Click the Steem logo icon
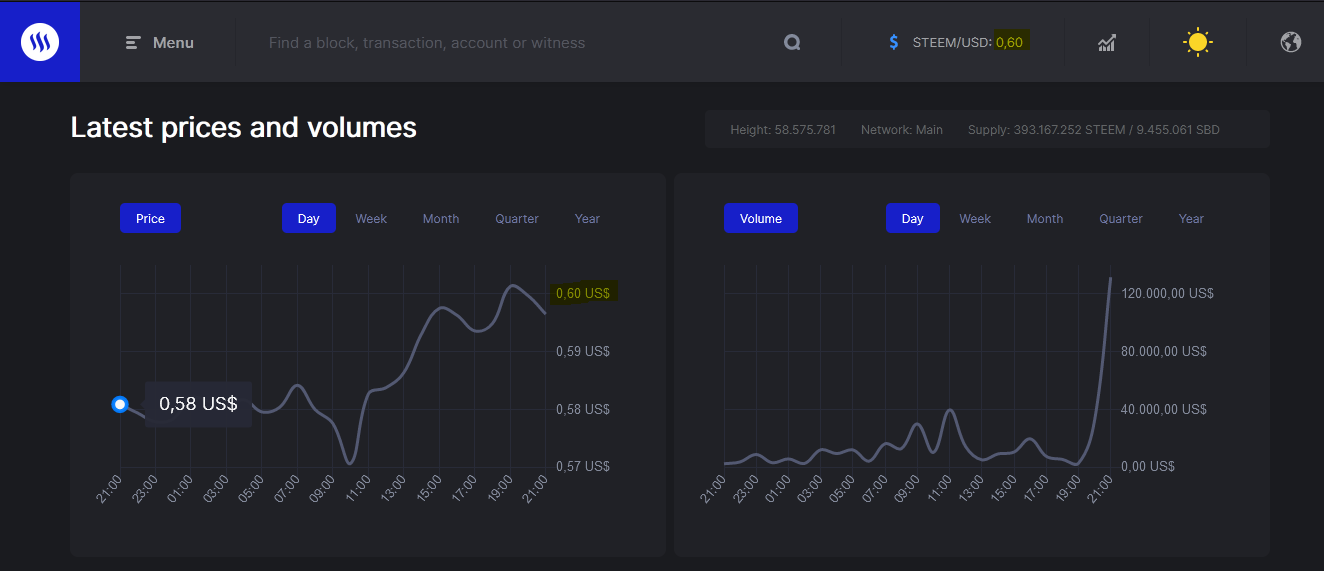This screenshot has height=571, width=1324. point(40,42)
